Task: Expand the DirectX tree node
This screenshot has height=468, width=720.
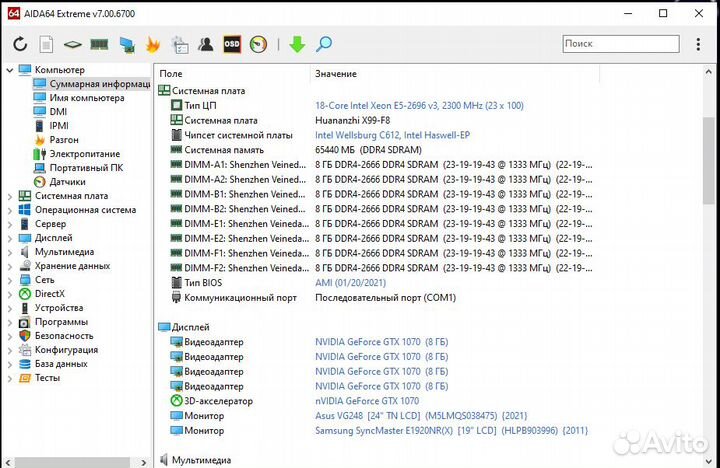Action: click(10, 294)
